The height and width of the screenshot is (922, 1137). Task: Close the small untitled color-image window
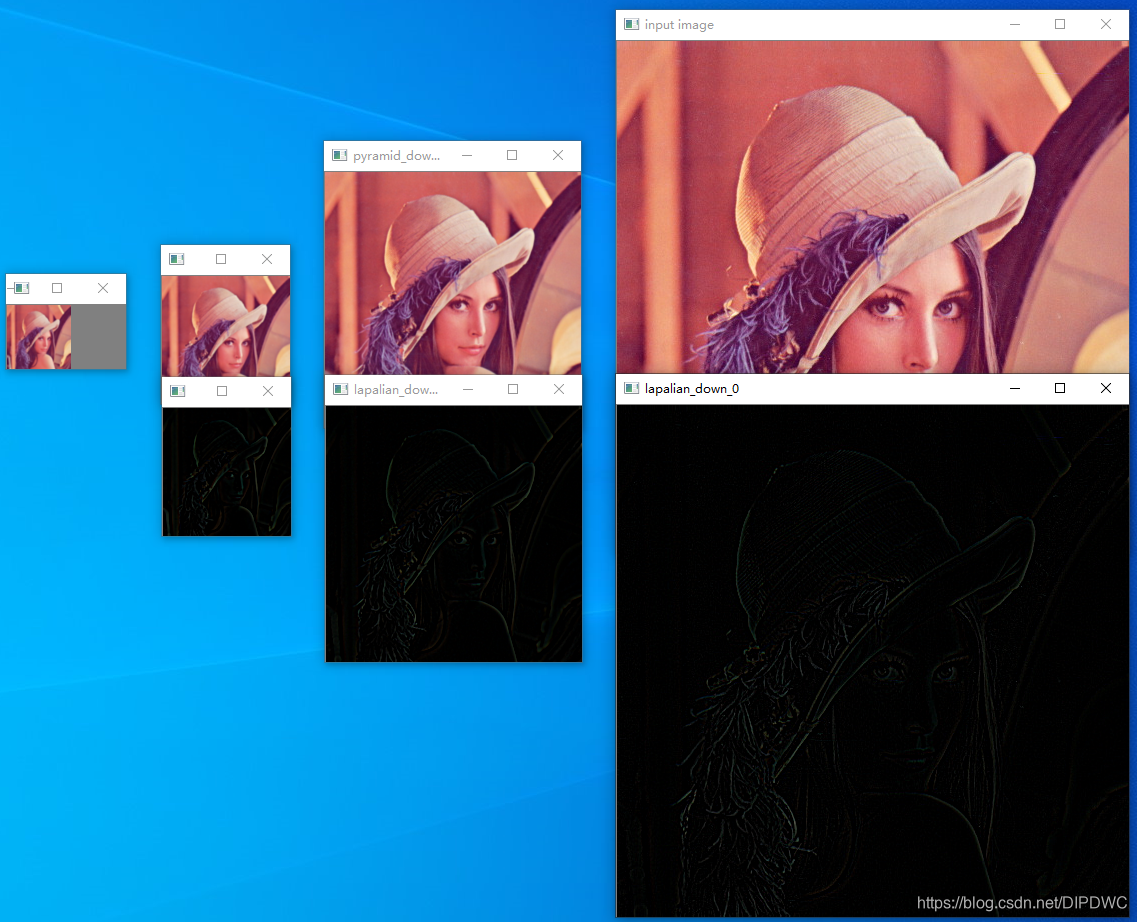coord(267,259)
